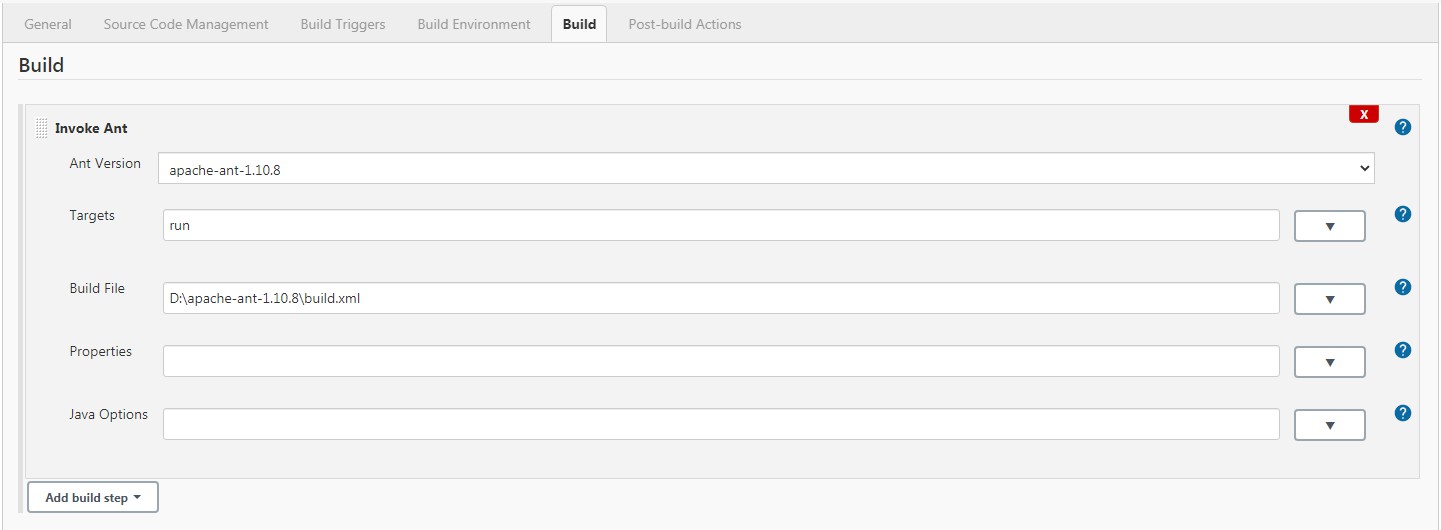Expand the Targets text area arrow
This screenshot has width=1441, height=530.
tap(1330, 226)
